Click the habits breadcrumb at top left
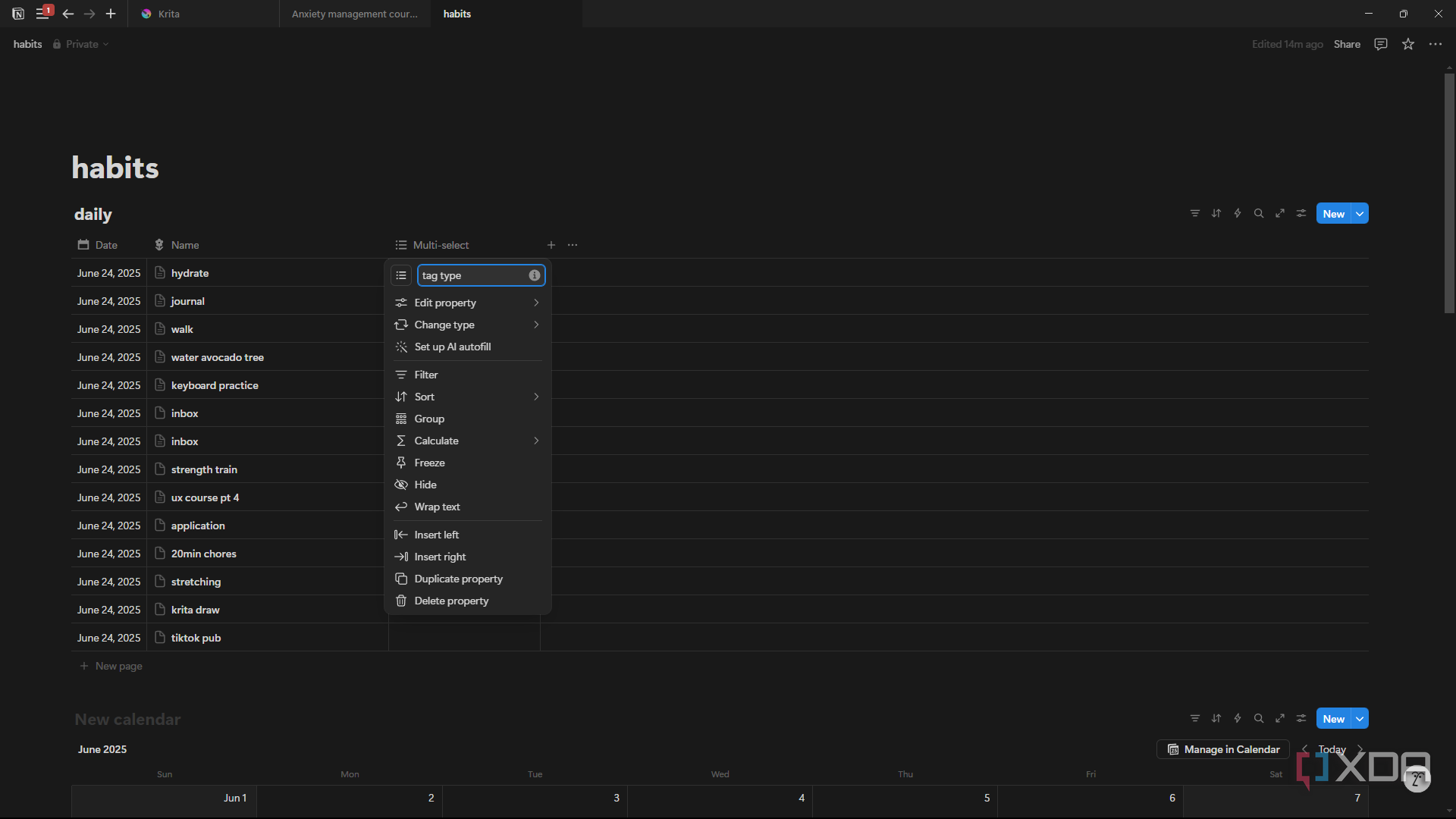This screenshot has height=819, width=1456. click(27, 44)
